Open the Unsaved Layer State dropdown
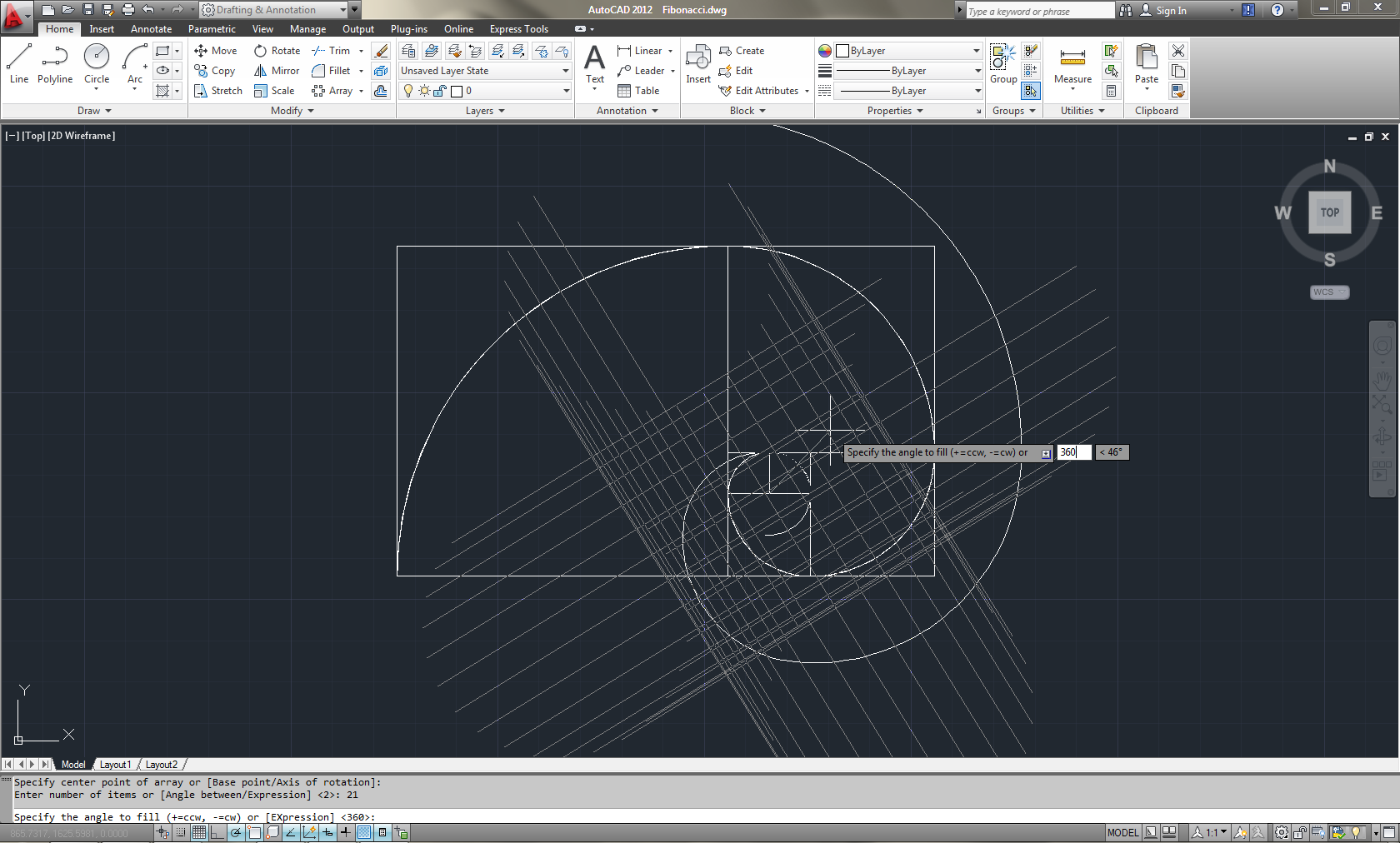Screen dimensions: 1400x843 click(564, 71)
